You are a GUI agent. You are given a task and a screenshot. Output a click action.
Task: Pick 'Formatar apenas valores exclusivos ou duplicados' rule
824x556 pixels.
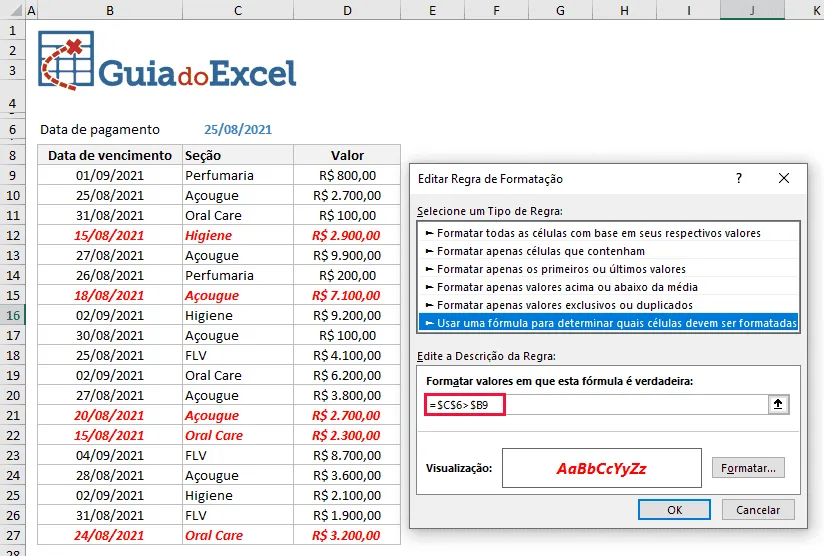pos(609,305)
